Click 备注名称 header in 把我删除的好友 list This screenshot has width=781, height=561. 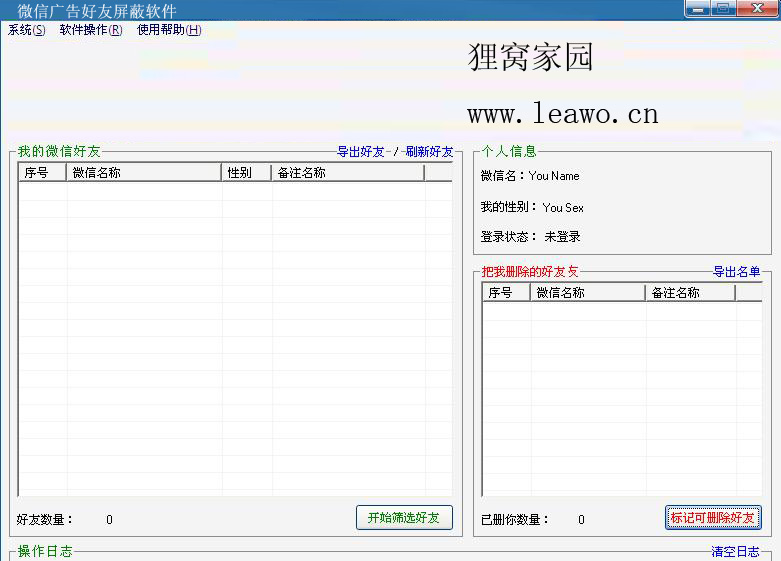(x=690, y=293)
